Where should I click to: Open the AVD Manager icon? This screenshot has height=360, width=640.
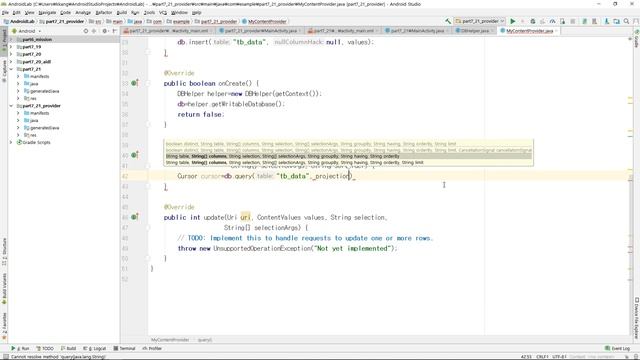[584, 21]
